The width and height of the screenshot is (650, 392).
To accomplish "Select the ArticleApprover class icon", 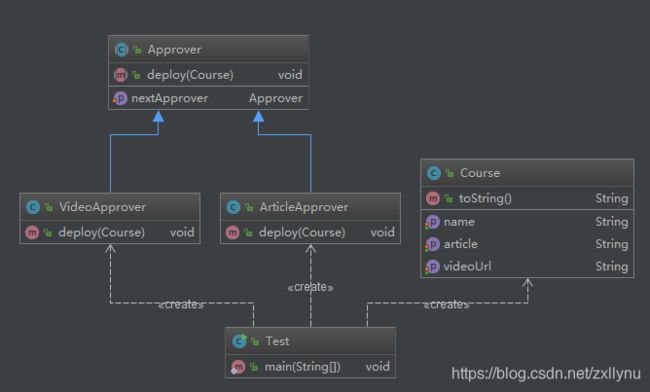I will 233,207.
